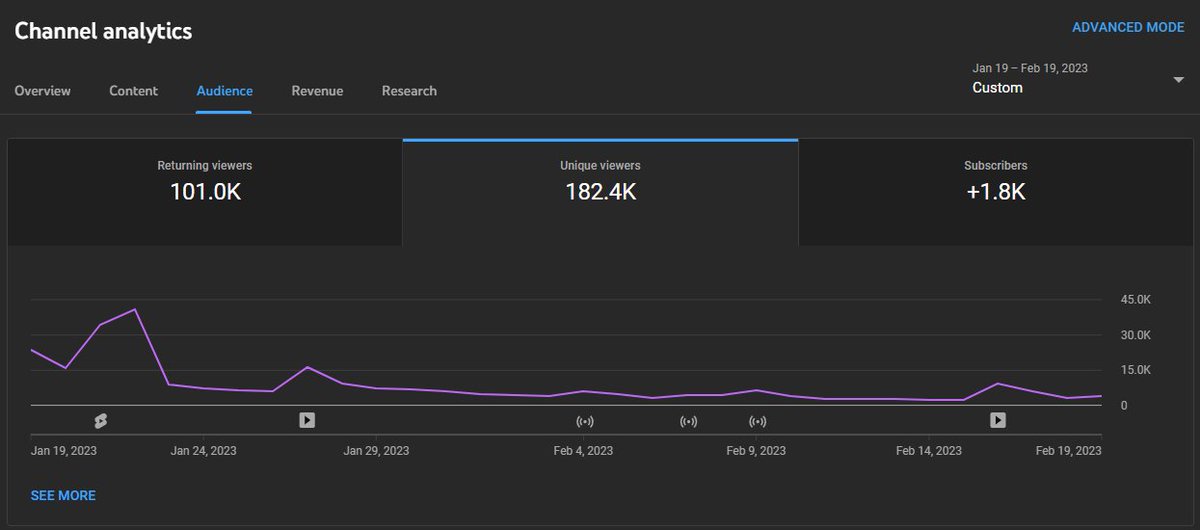Click the Jan 24, 2023 axis date
The image size is (1200, 530).
point(203,451)
